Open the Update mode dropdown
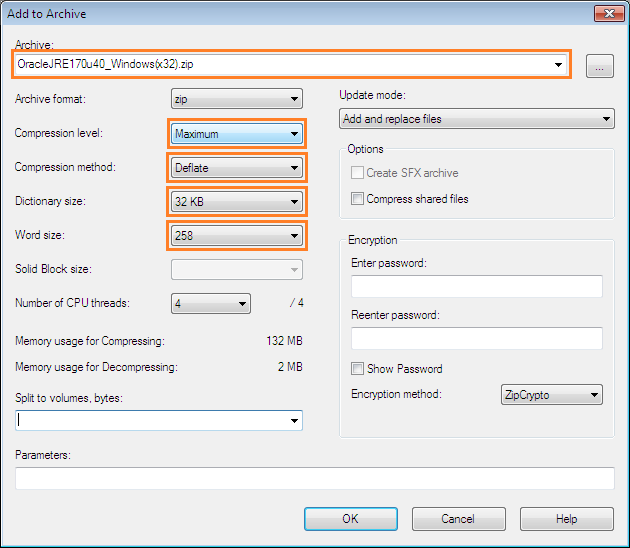Screen dimensions: 630x548 477,119
